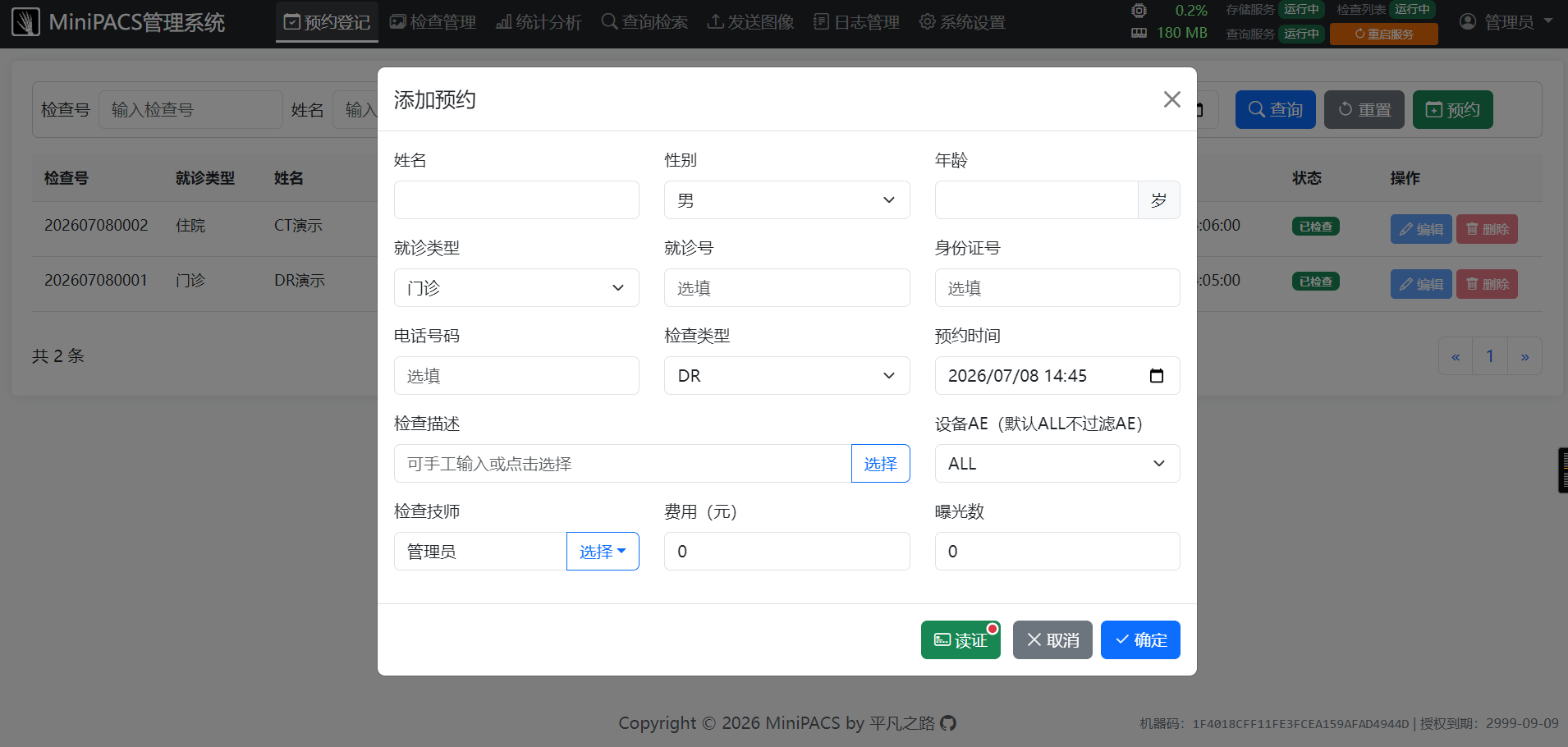Edit record 202607080002
The width and height of the screenshot is (1568, 747).
[1421, 229]
